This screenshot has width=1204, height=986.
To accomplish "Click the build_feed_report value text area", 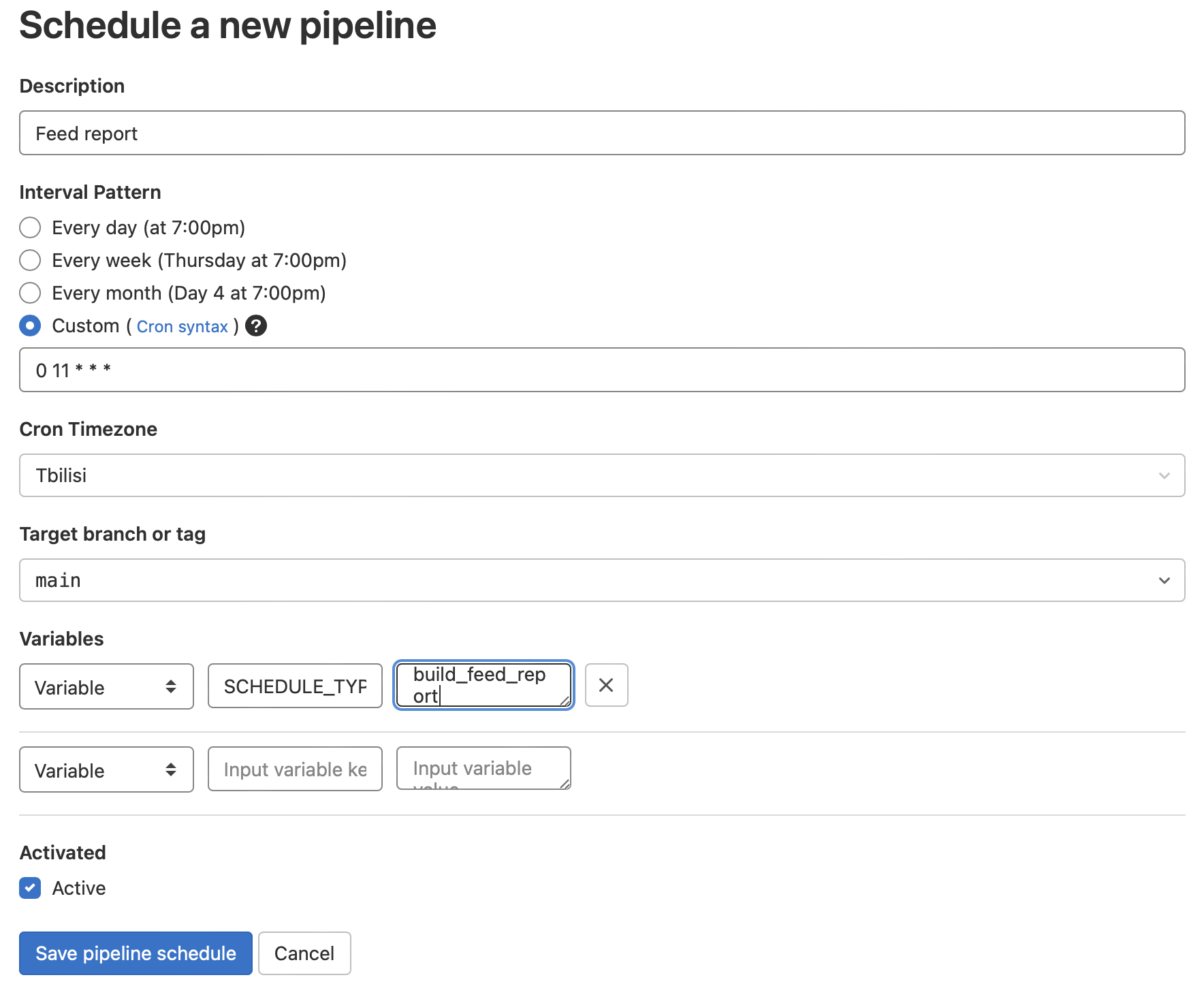I will tap(484, 685).
